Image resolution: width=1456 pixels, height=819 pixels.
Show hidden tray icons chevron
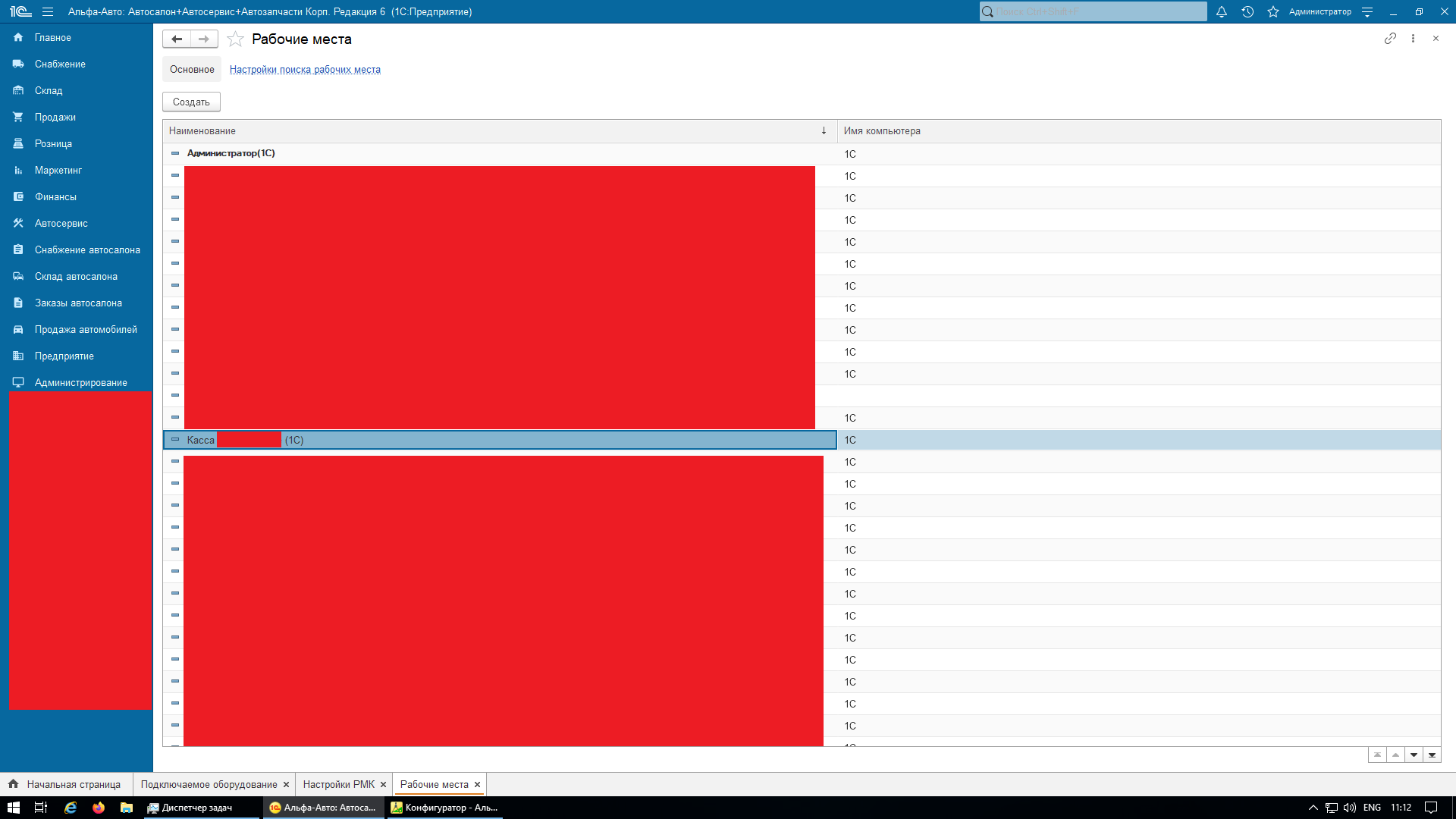[1313, 808]
